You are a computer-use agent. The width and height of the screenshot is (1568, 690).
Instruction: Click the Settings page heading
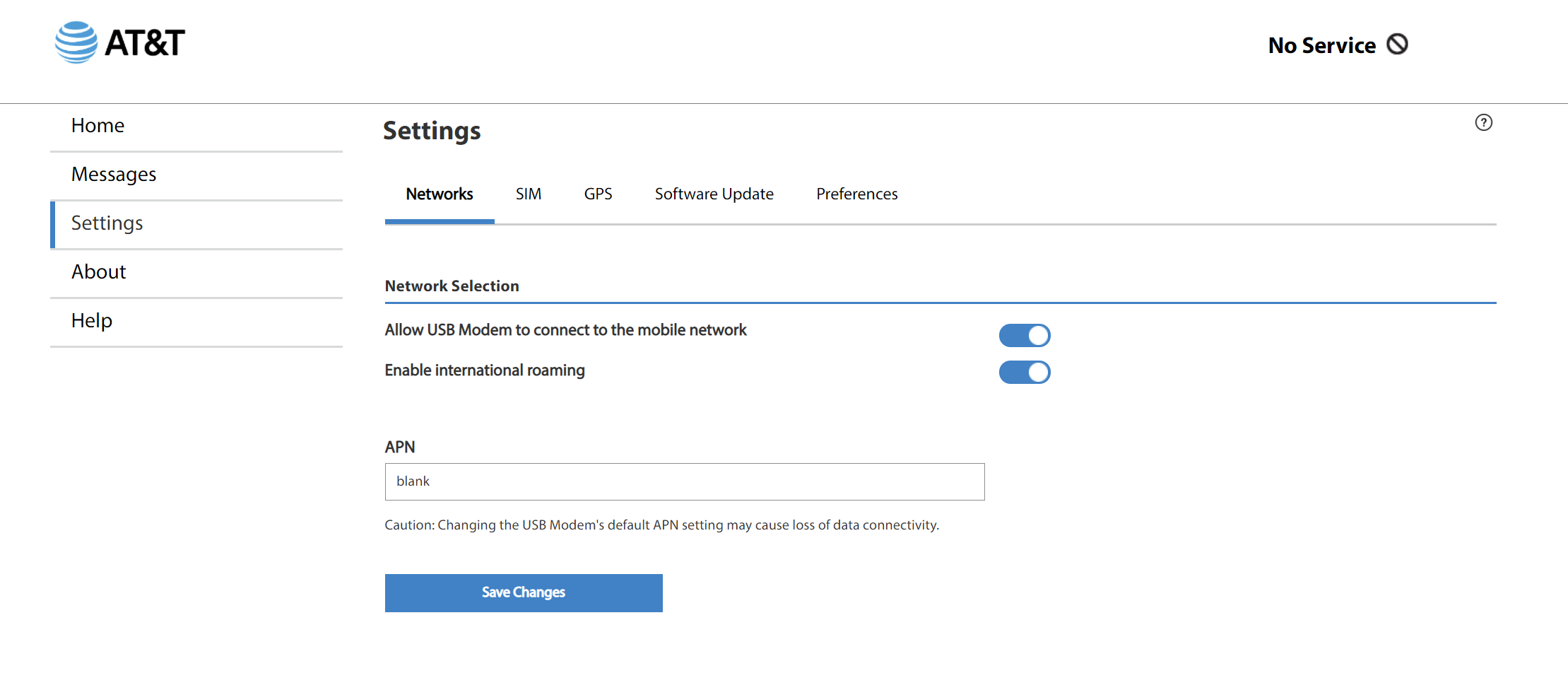tap(432, 131)
